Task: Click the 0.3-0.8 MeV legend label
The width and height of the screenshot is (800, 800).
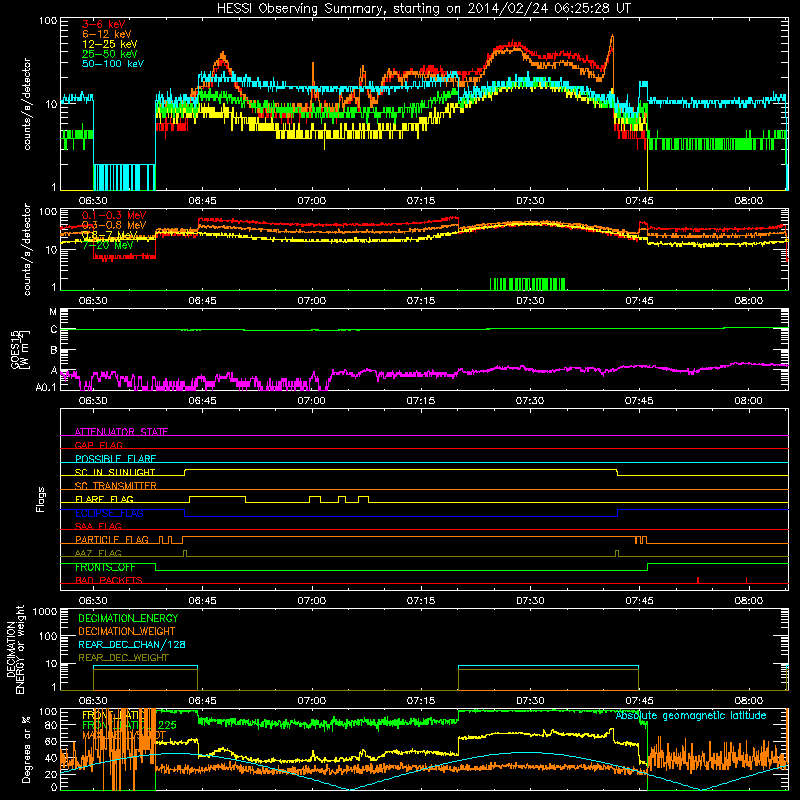Action: click(114, 225)
